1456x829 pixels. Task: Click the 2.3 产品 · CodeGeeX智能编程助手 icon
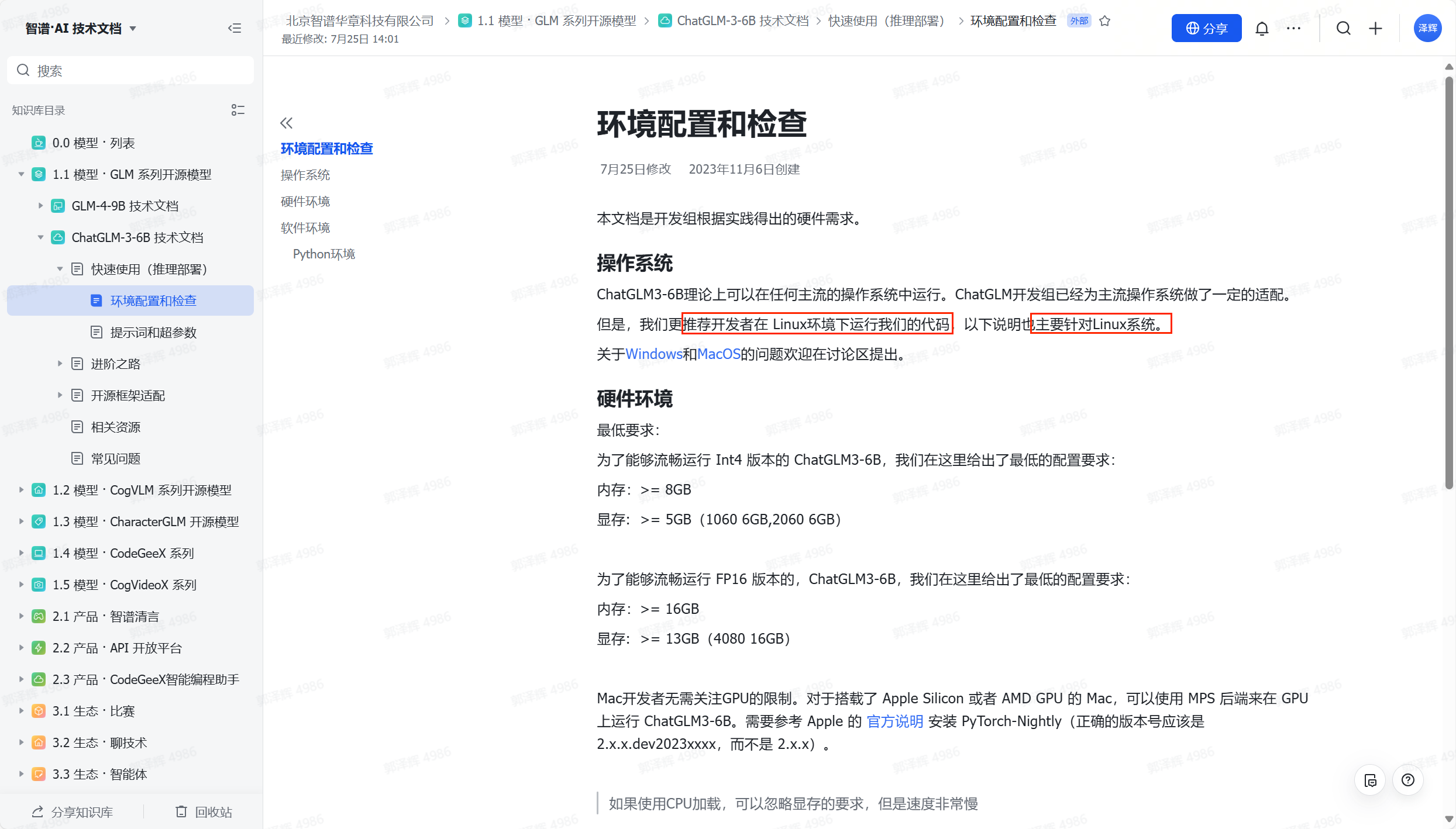tap(39, 679)
